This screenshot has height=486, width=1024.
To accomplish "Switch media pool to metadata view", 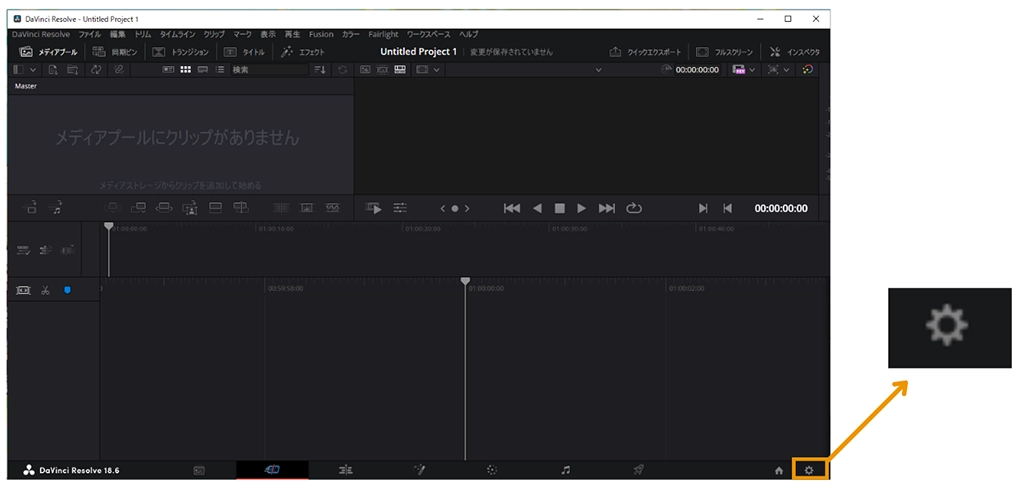I will click(x=168, y=69).
